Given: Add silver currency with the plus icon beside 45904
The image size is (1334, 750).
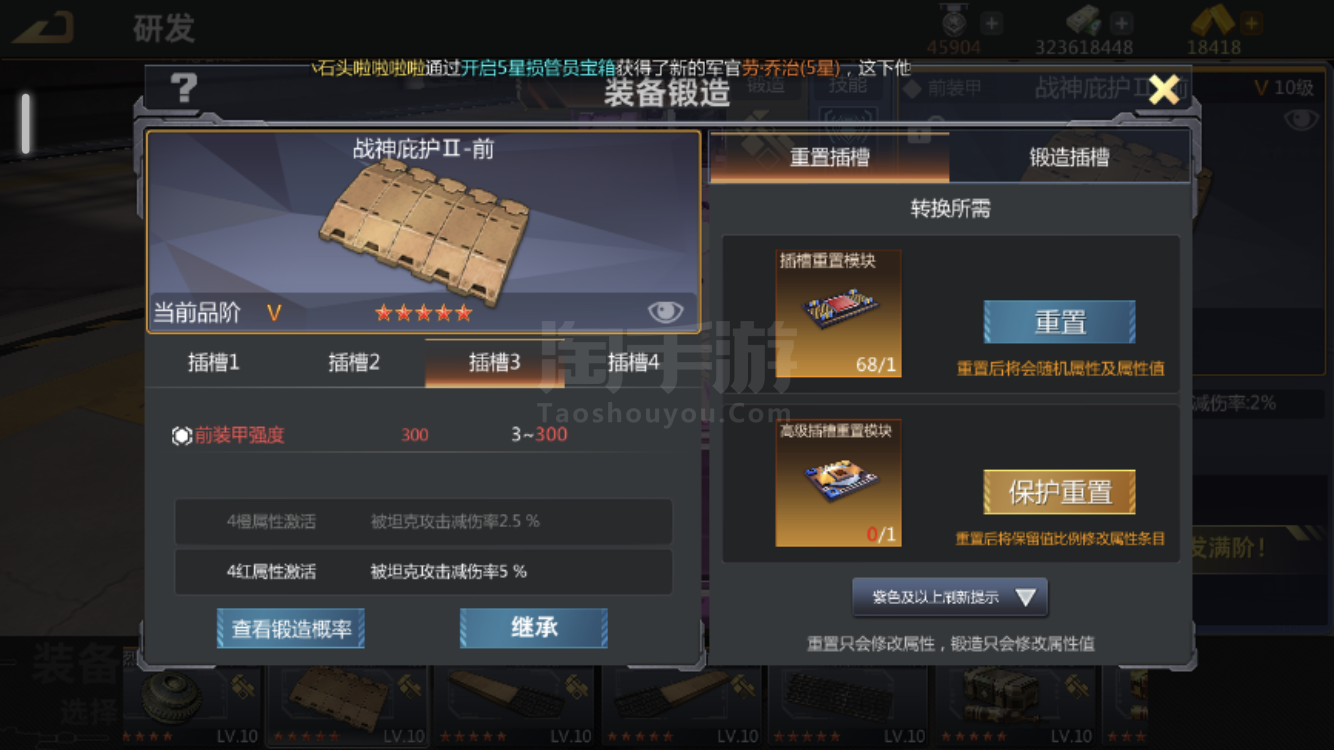Looking at the screenshot, I should [x=991, y=23].
